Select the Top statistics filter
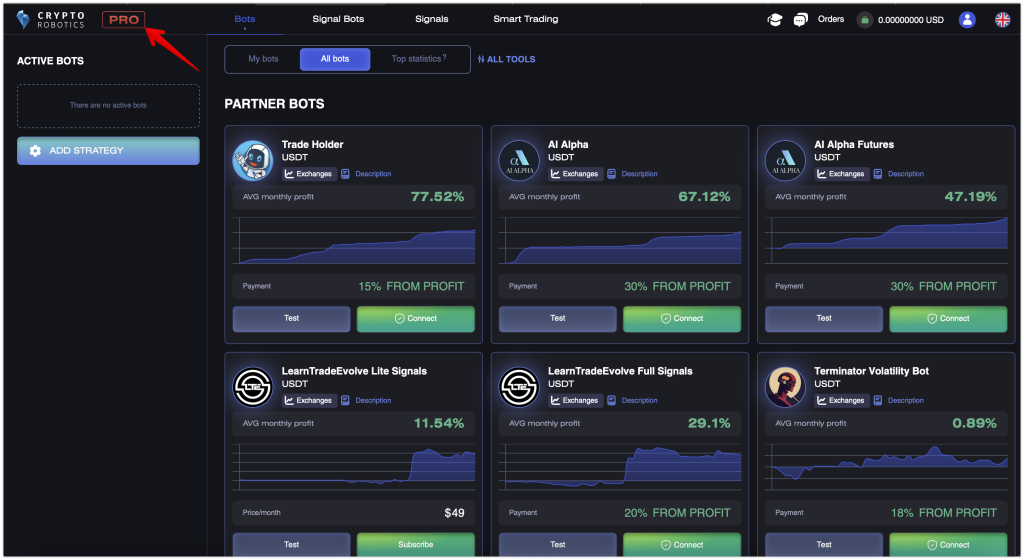 pos(419,59)
